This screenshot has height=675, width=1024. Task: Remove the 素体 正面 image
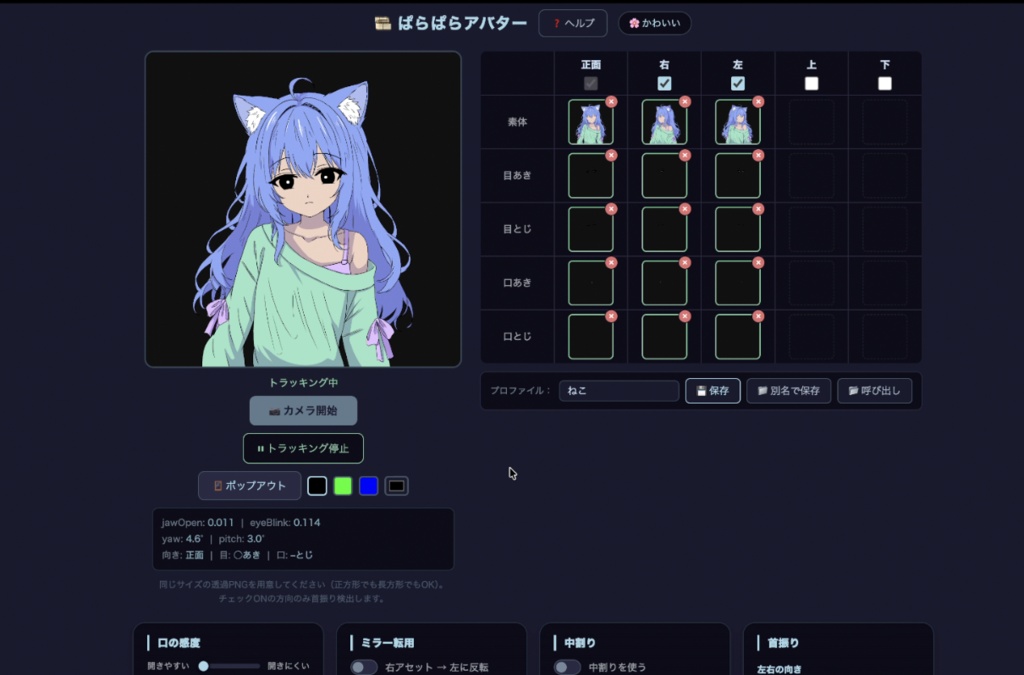(611, 101)
